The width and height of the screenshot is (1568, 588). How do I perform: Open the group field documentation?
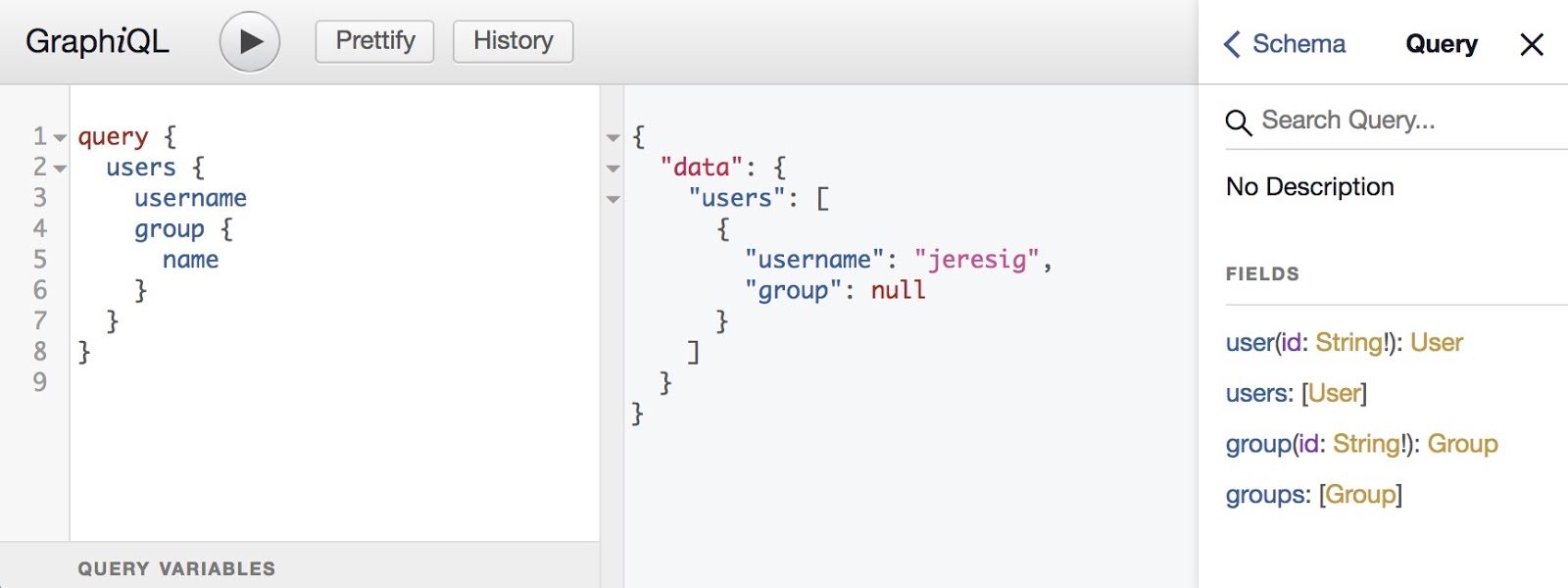tap(1258, 444)
